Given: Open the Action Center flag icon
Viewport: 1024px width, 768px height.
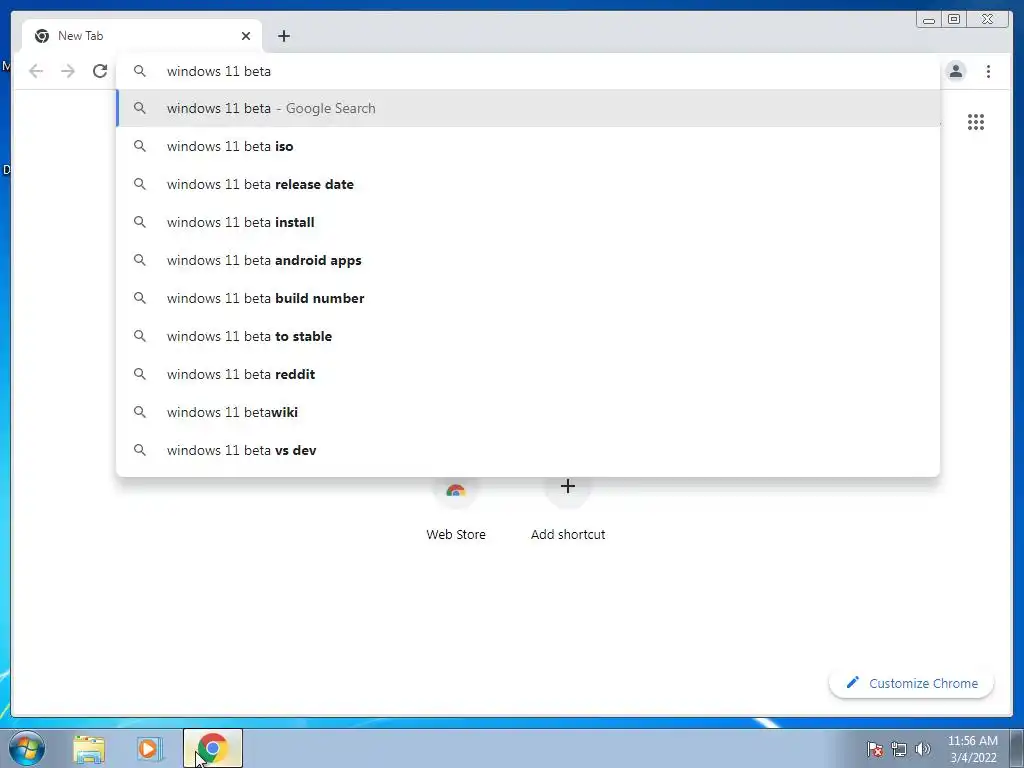Looking at the screenshot, I should click(874, 749).
